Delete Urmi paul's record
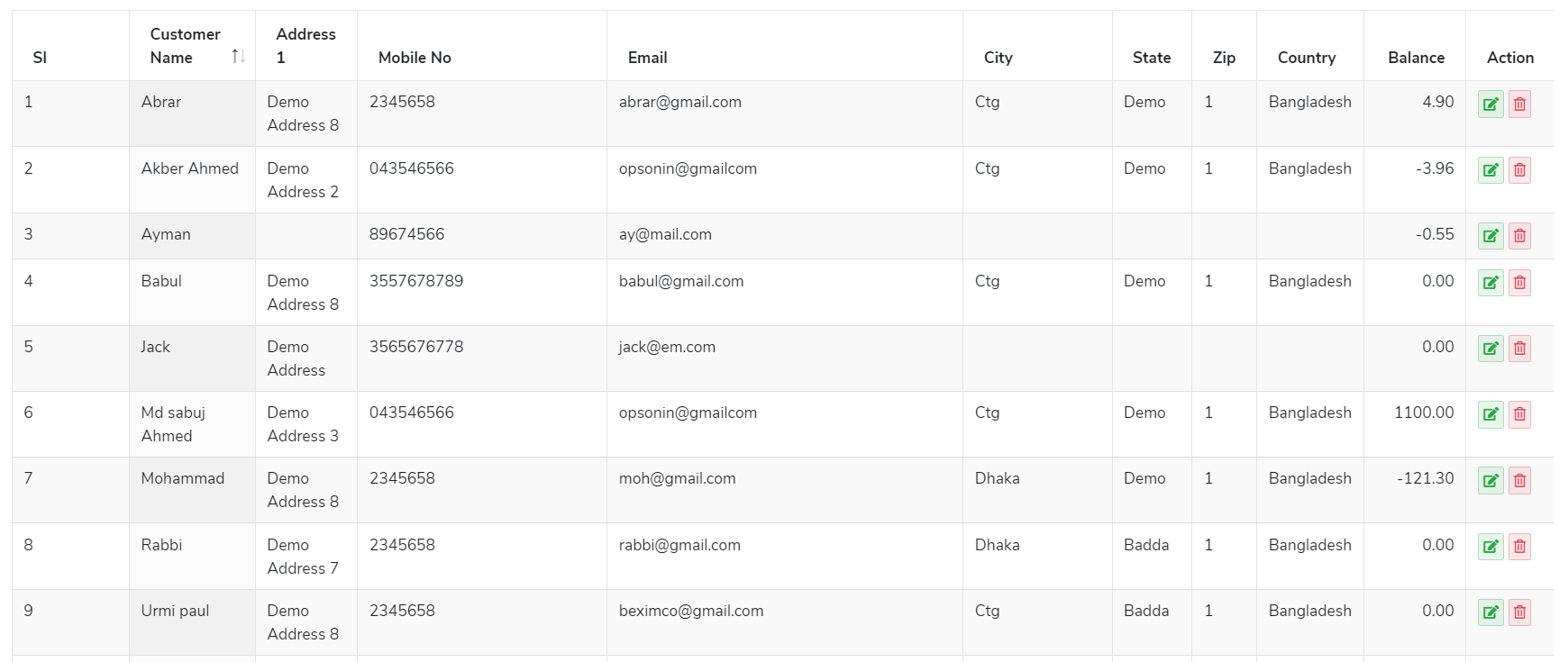The image size is (1568, 662). pyautogui.click(x=1519, y=612)
